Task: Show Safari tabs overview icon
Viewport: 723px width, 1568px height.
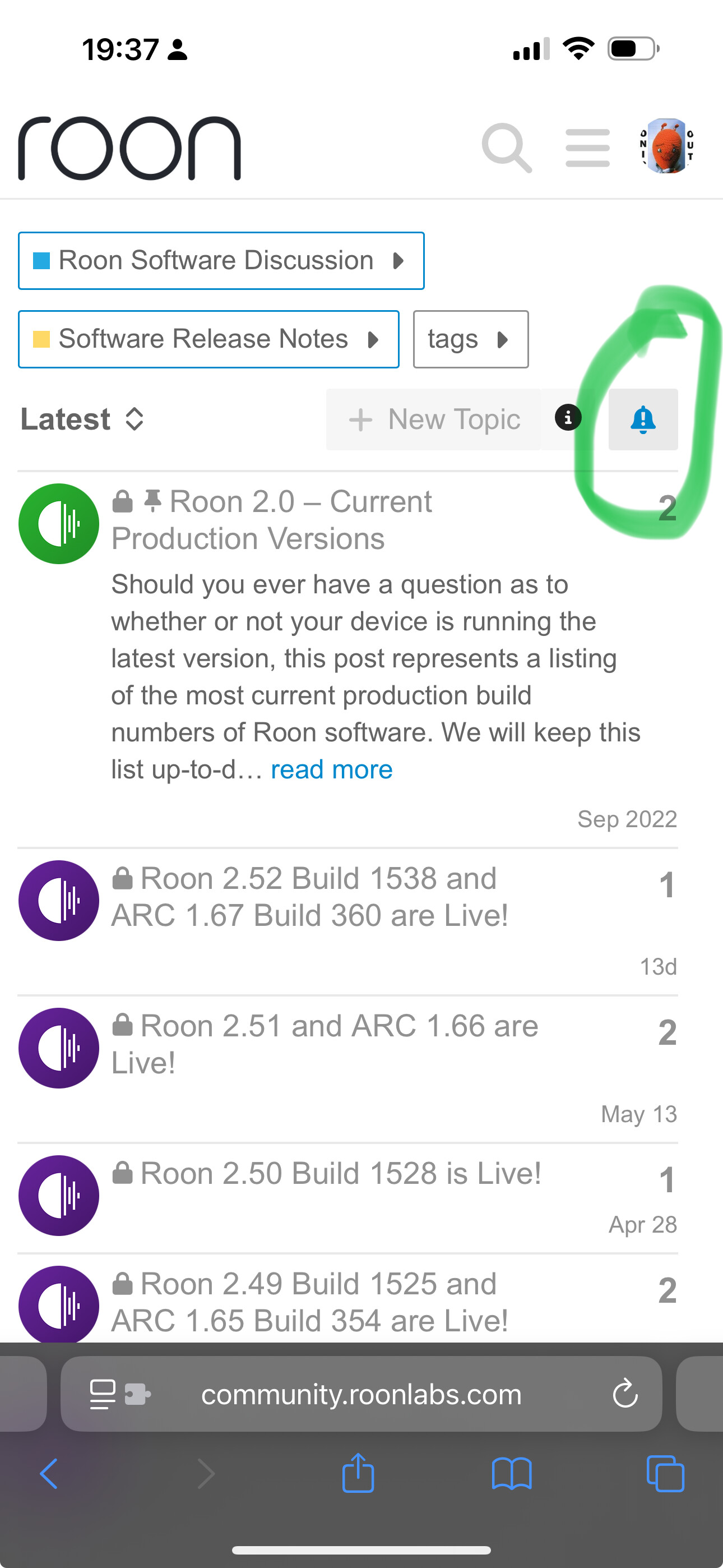Action: click(665, 1474)
